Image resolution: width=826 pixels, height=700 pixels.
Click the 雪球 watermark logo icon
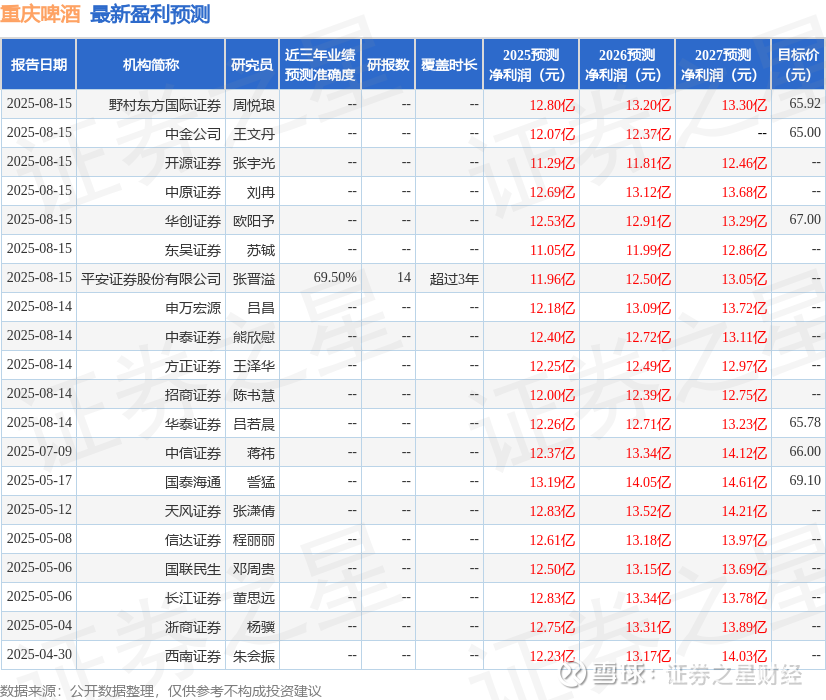573,673
